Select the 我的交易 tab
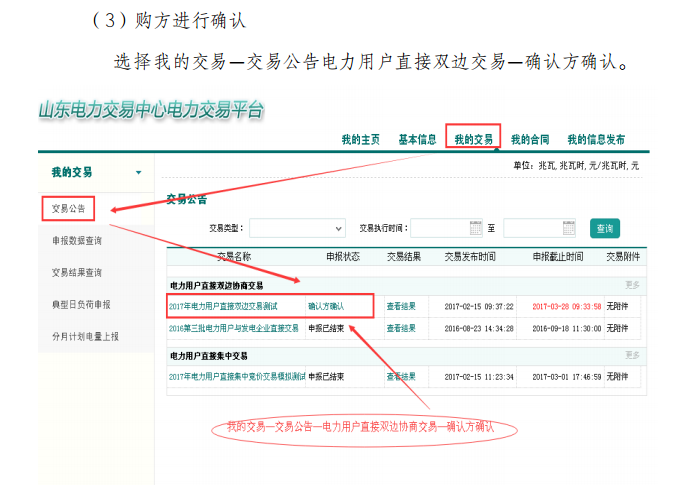 (x=473, y=140)
